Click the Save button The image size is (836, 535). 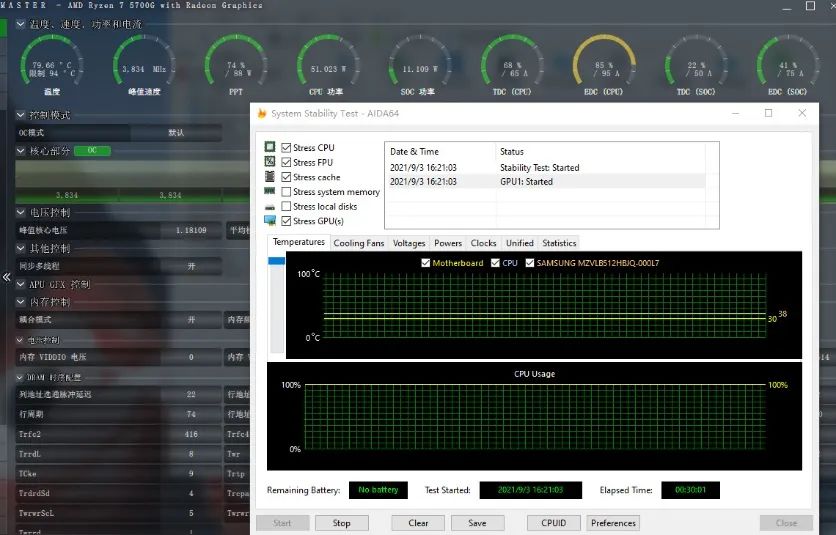[x=477, y=523]
